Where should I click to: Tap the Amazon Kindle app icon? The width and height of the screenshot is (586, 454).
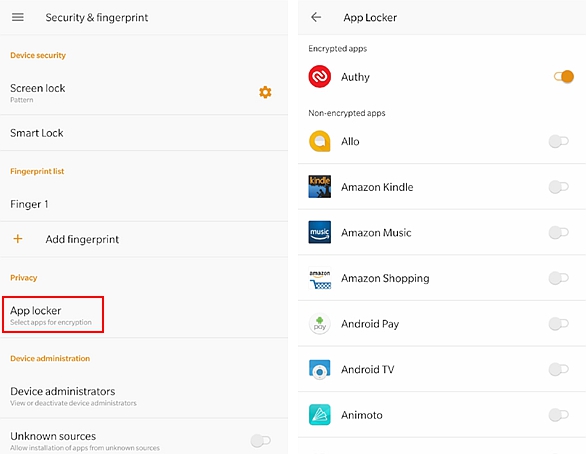tap(320, 186)
